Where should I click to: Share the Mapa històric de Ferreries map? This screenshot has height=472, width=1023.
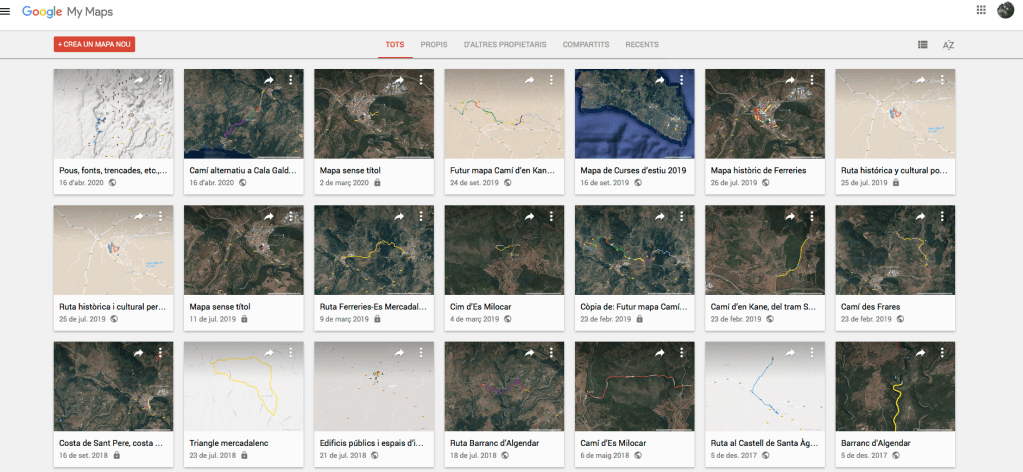coord(789,80)
